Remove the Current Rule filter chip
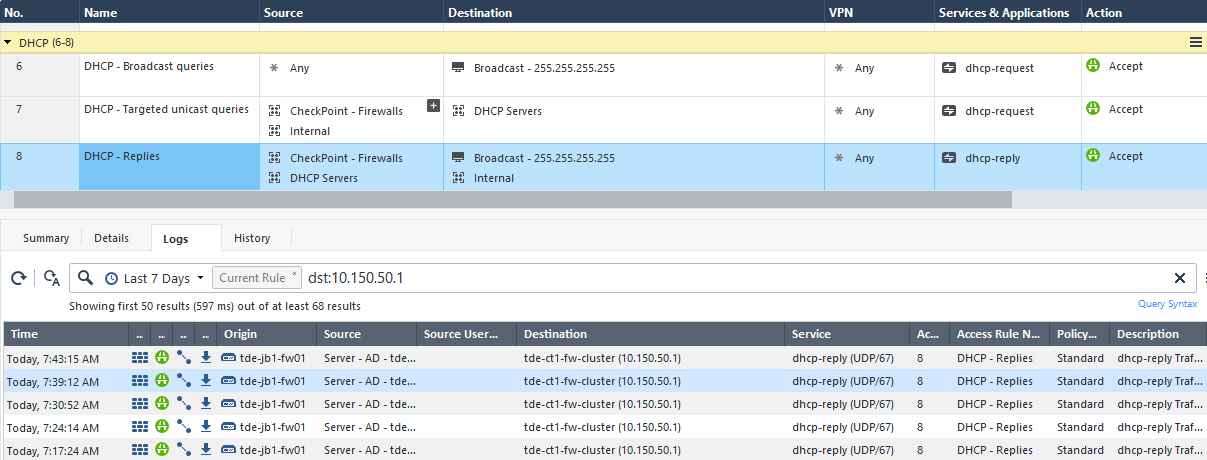This screenshot has width=1207, height=460. point(295,274)
